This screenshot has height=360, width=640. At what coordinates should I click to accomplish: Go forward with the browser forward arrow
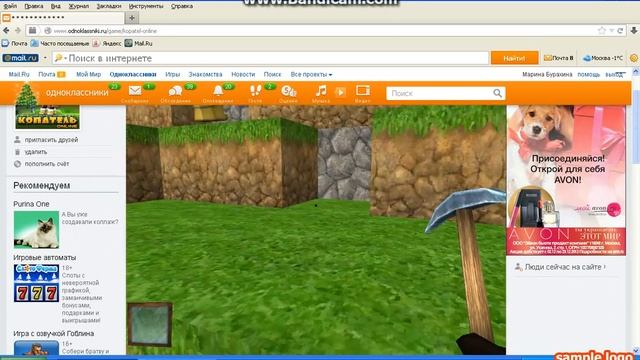pyautogui.click(x=18, y=31)
